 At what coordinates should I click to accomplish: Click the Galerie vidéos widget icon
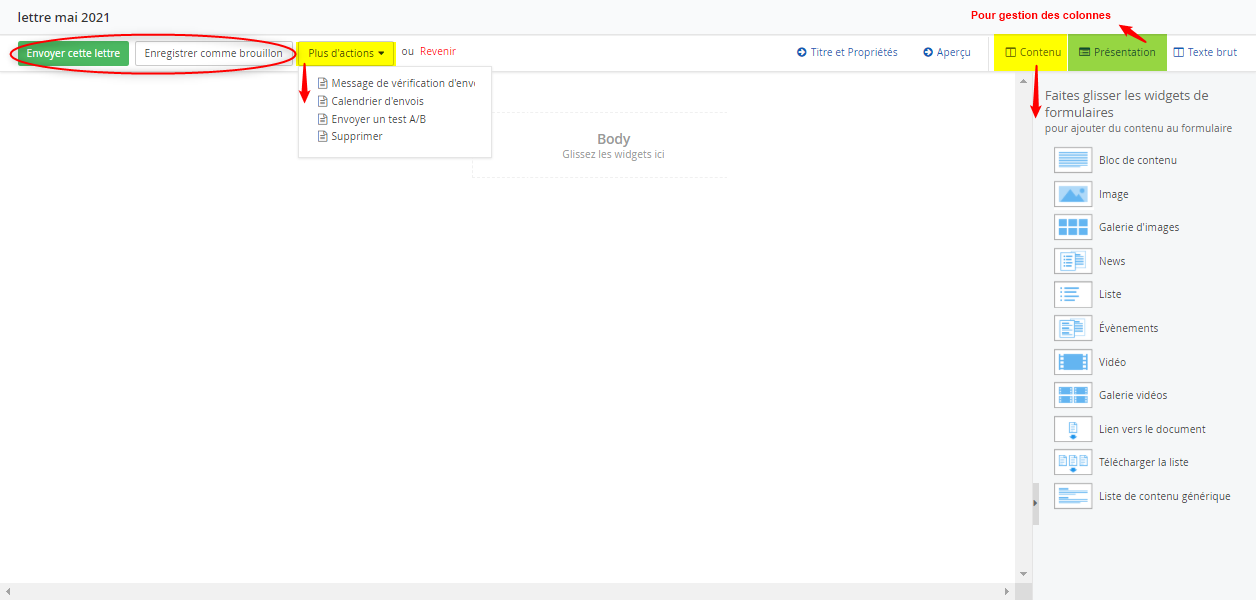(1073, 395)
